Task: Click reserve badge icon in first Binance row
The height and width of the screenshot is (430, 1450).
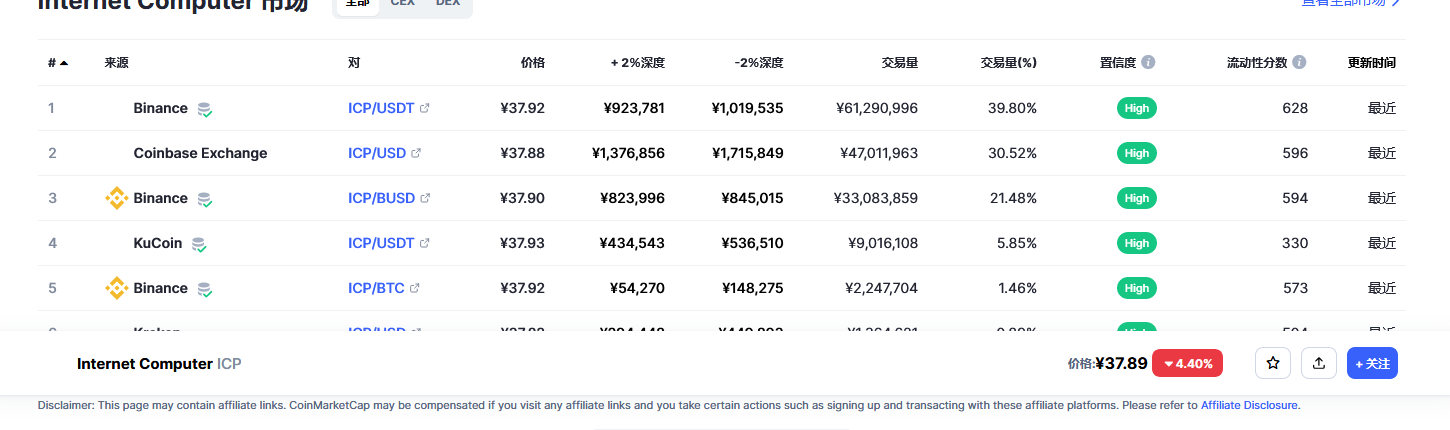Action: pyautogui.click(x=204, y=109)
